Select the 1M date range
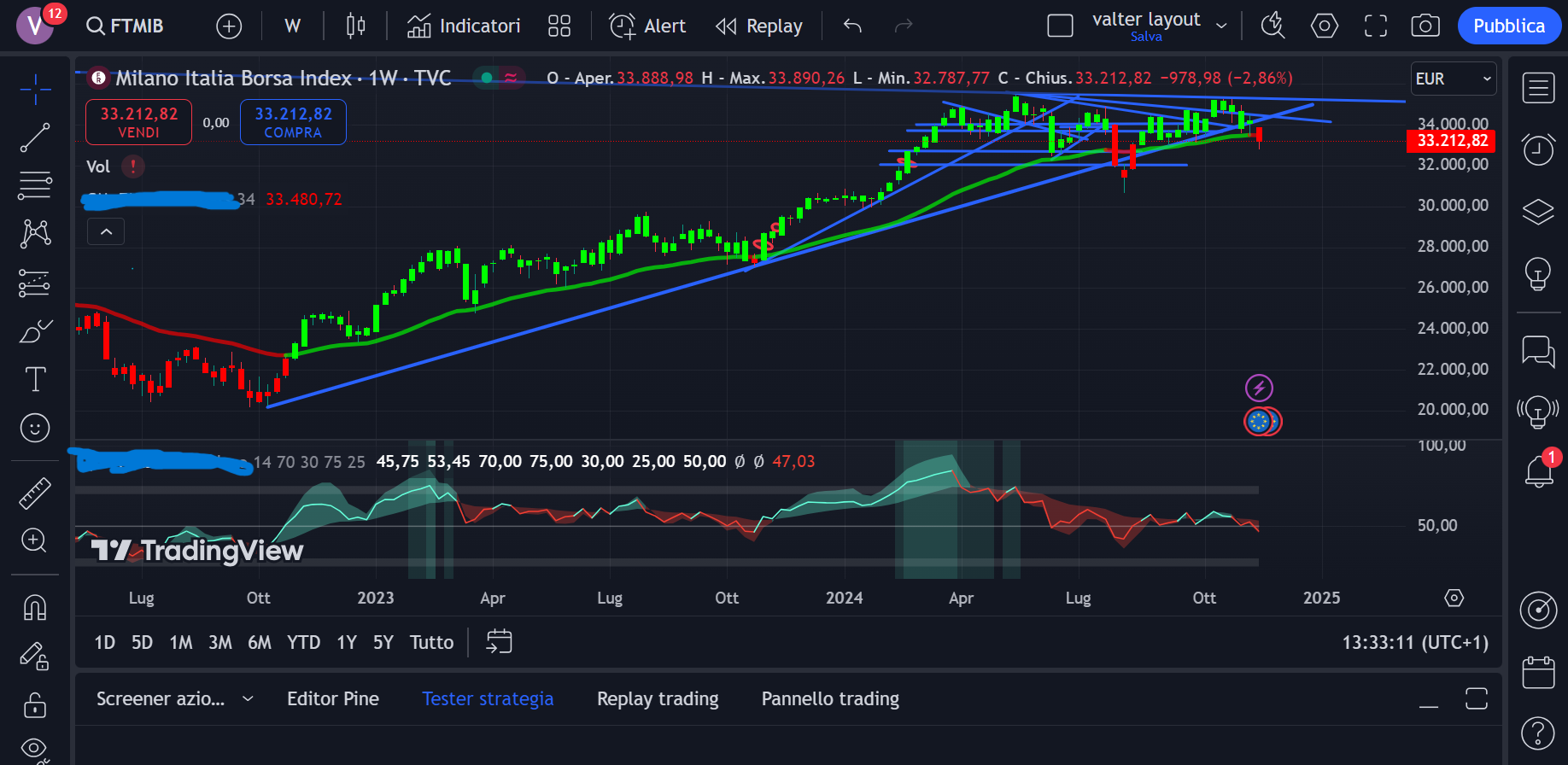Screen dimensions: 1568x765 tap(181, 642)
